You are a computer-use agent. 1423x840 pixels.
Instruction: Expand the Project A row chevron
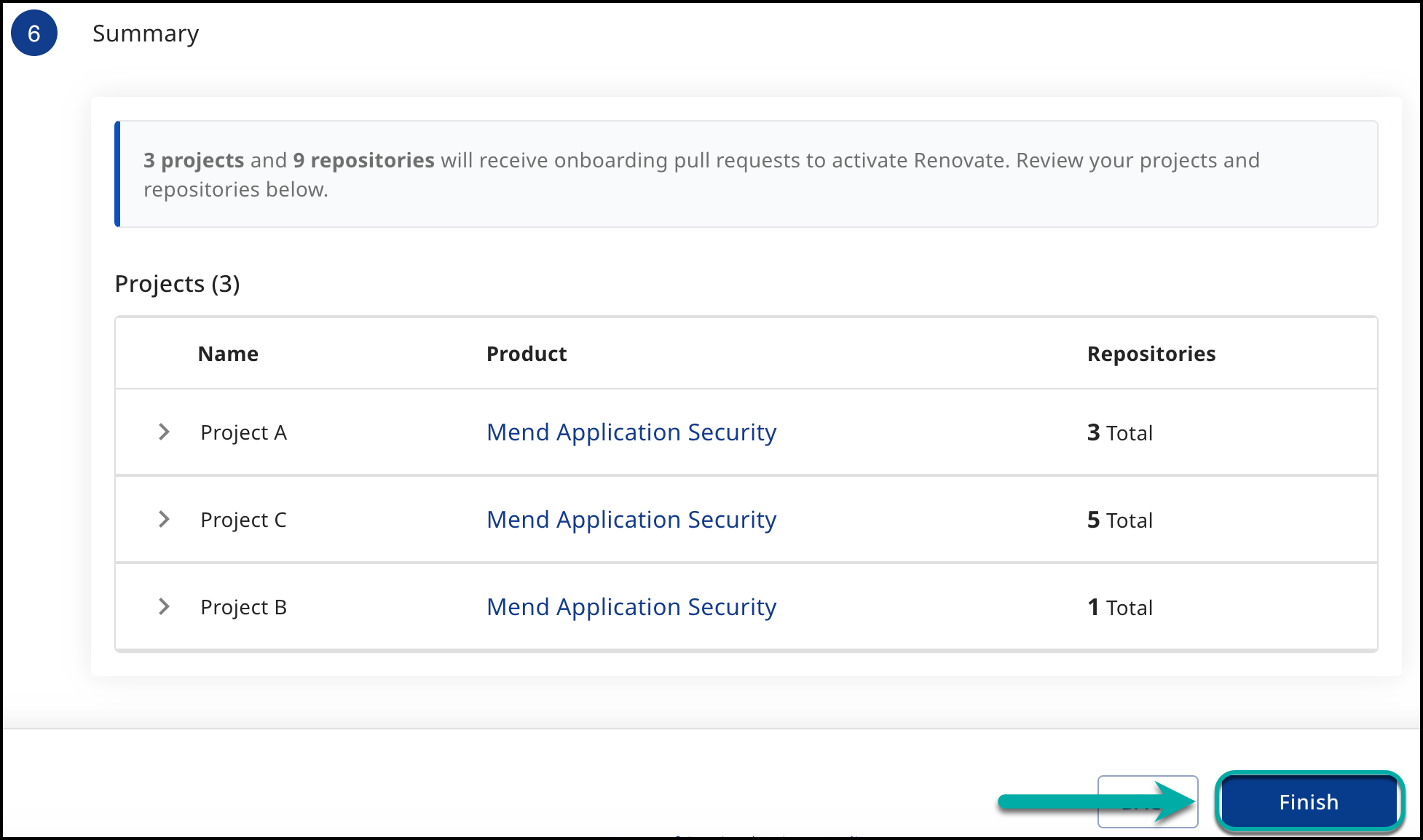[164, 432]
